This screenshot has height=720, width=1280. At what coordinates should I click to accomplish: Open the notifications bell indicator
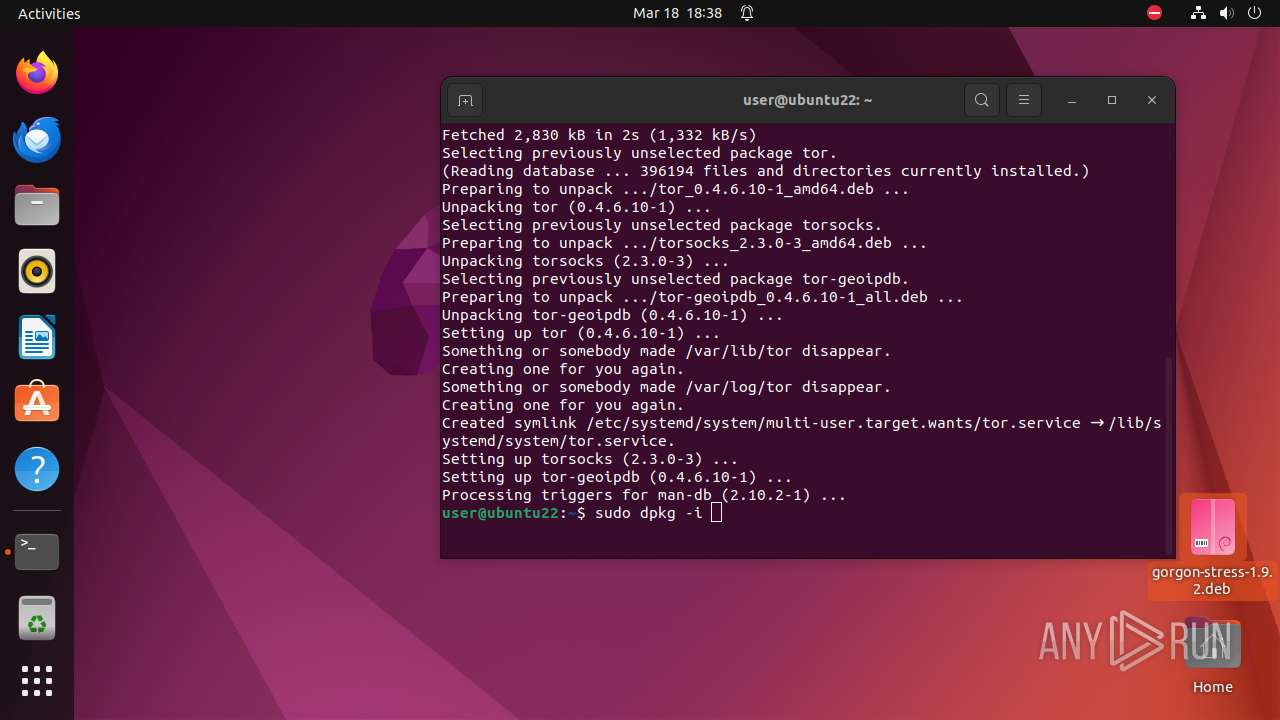point(747,13)
